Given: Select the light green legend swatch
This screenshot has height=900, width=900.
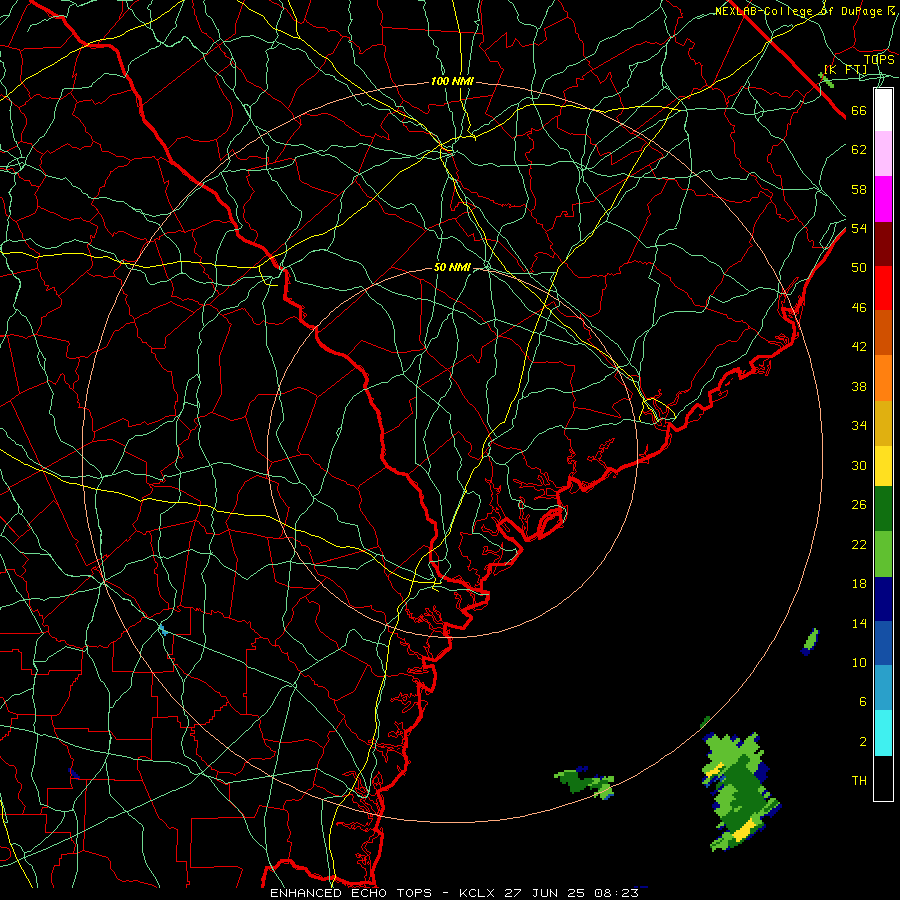Looking at the screenshot, I should 883,554.
